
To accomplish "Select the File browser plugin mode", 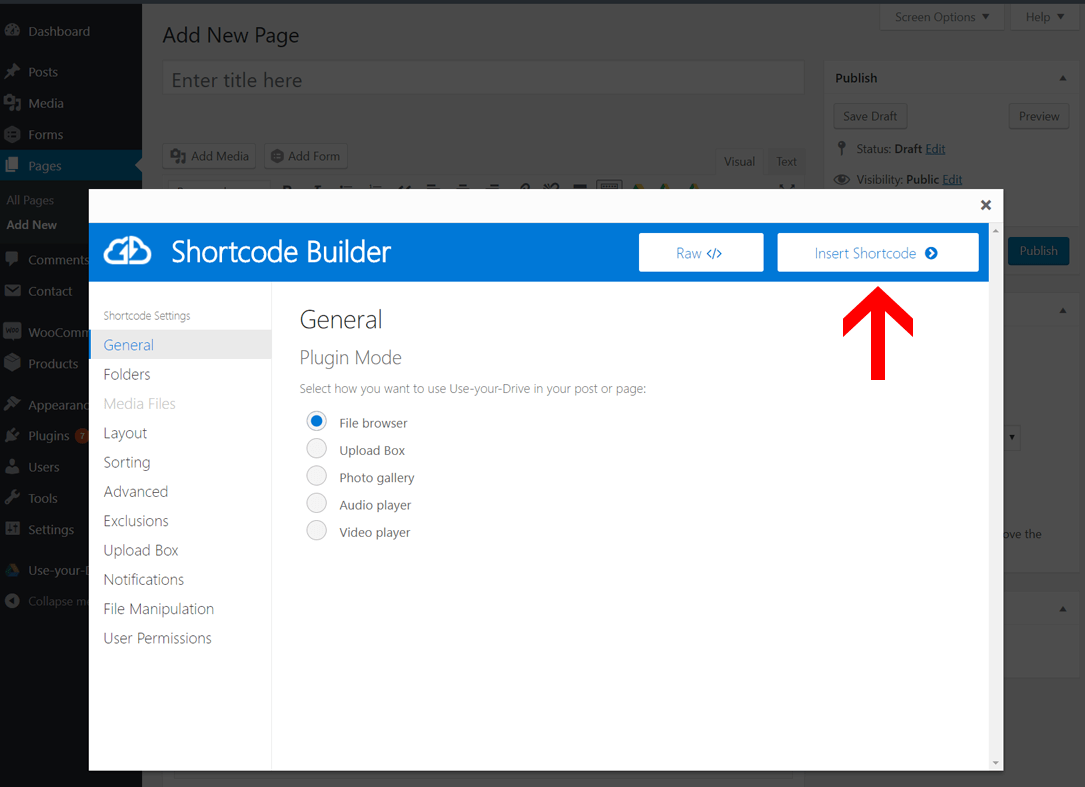I will point(317,422).
